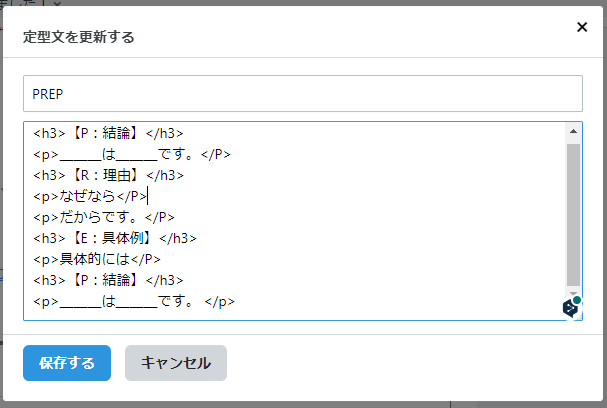The height and width of the screenshot is (408, 607).
Task: Place cursor on the 【E：具体例】 heading line
Action: click(x=115, y=238)
